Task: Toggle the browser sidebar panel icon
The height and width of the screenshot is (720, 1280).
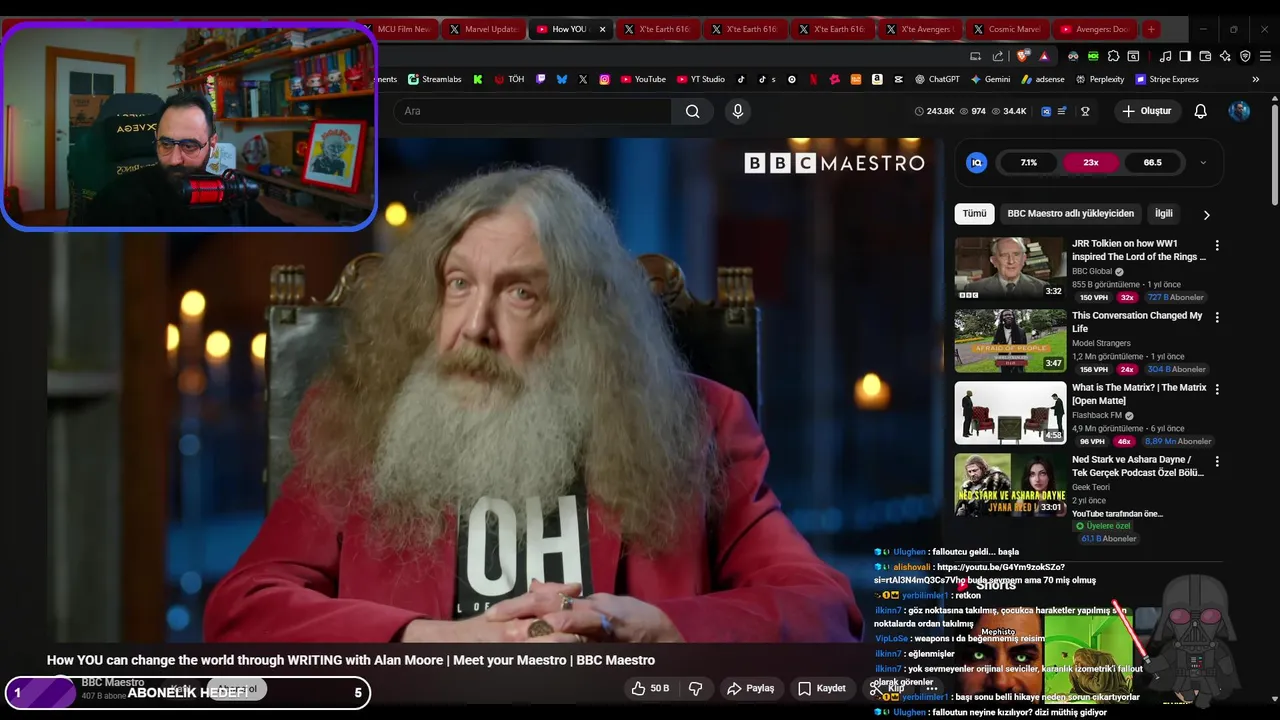Action: pos(1185,56)
